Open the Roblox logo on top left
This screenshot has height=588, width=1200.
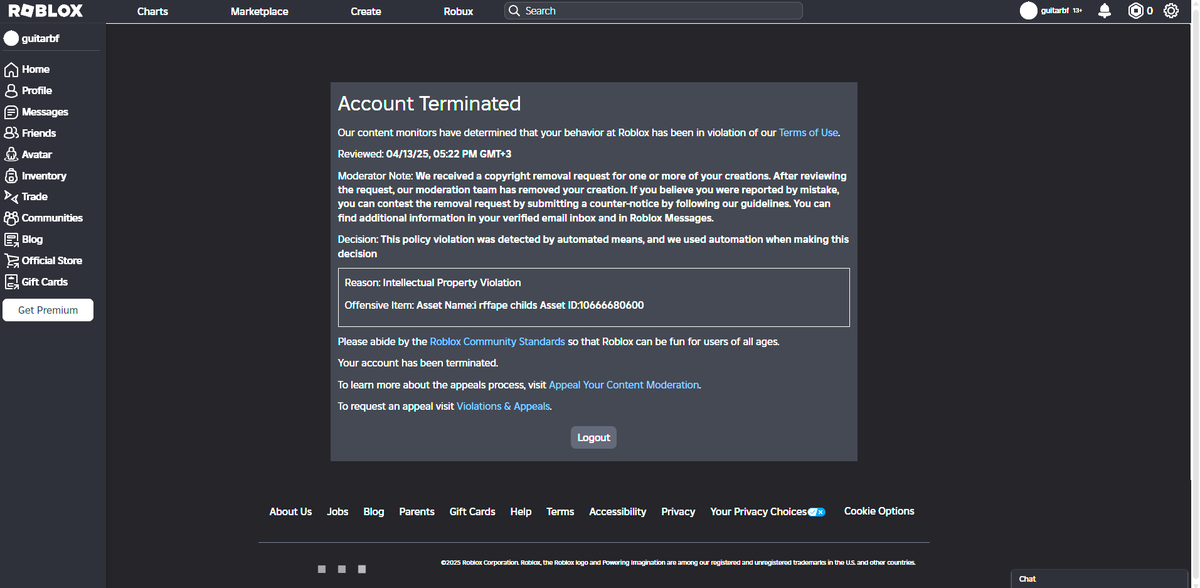[43, 10]
